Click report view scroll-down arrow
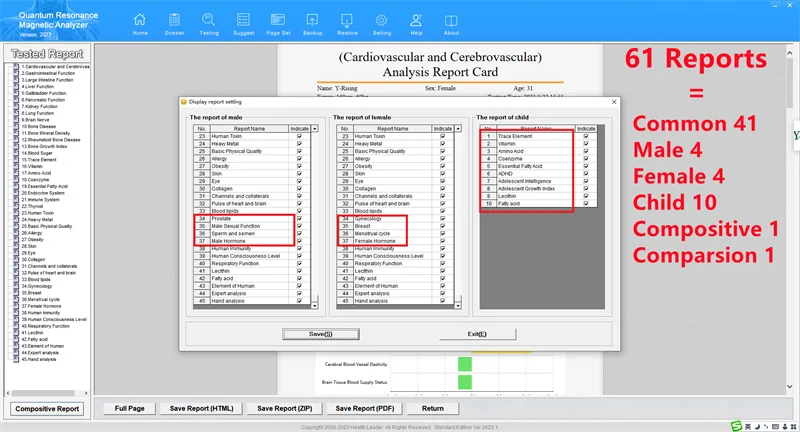The width and height of the screenshot is (800, 432). tap(790, 387)
